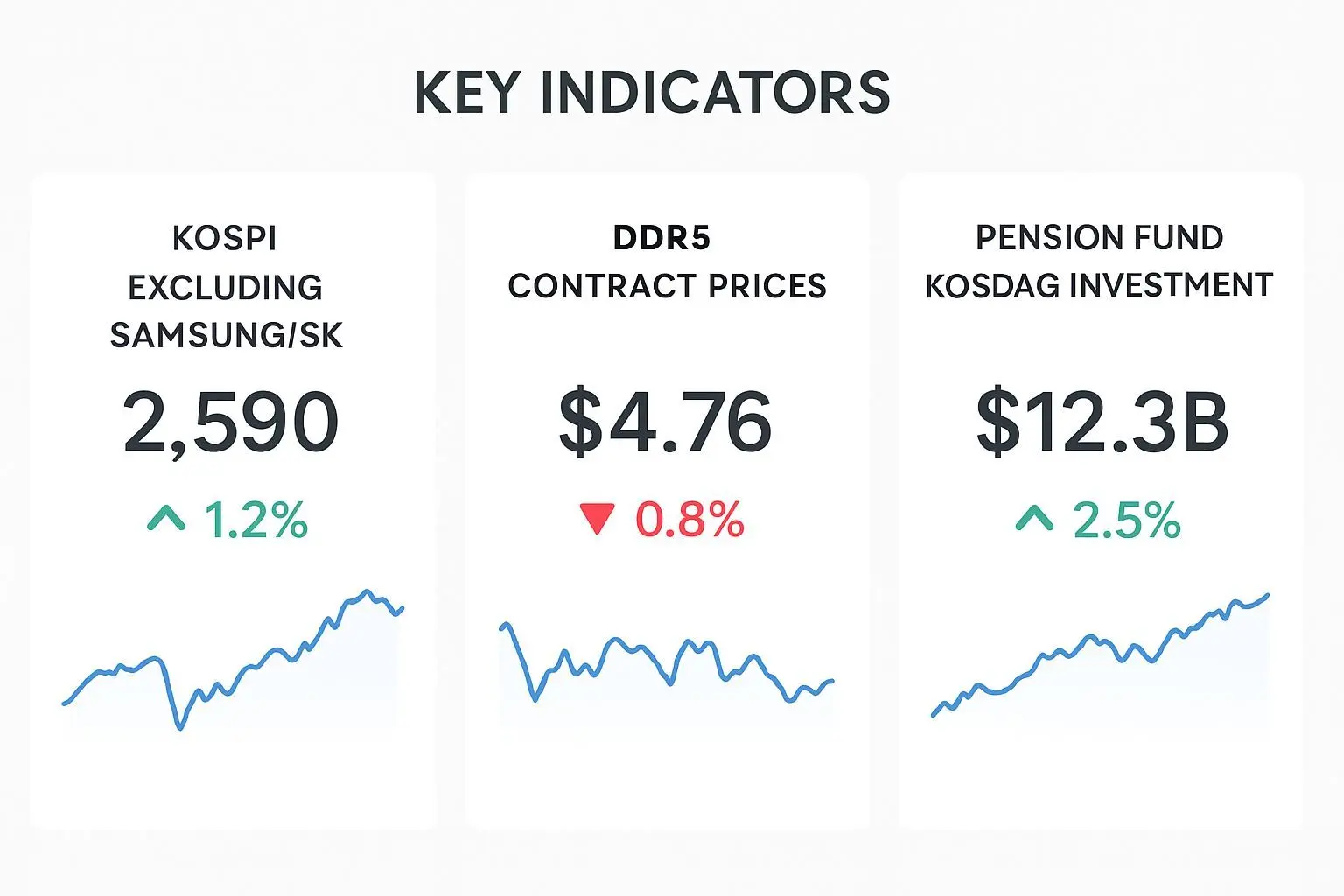The height and width of the screenshot is (896, 1344).
Task: Open the Pension Fund investment sparkline chart
Action: tap(1100, 656)
